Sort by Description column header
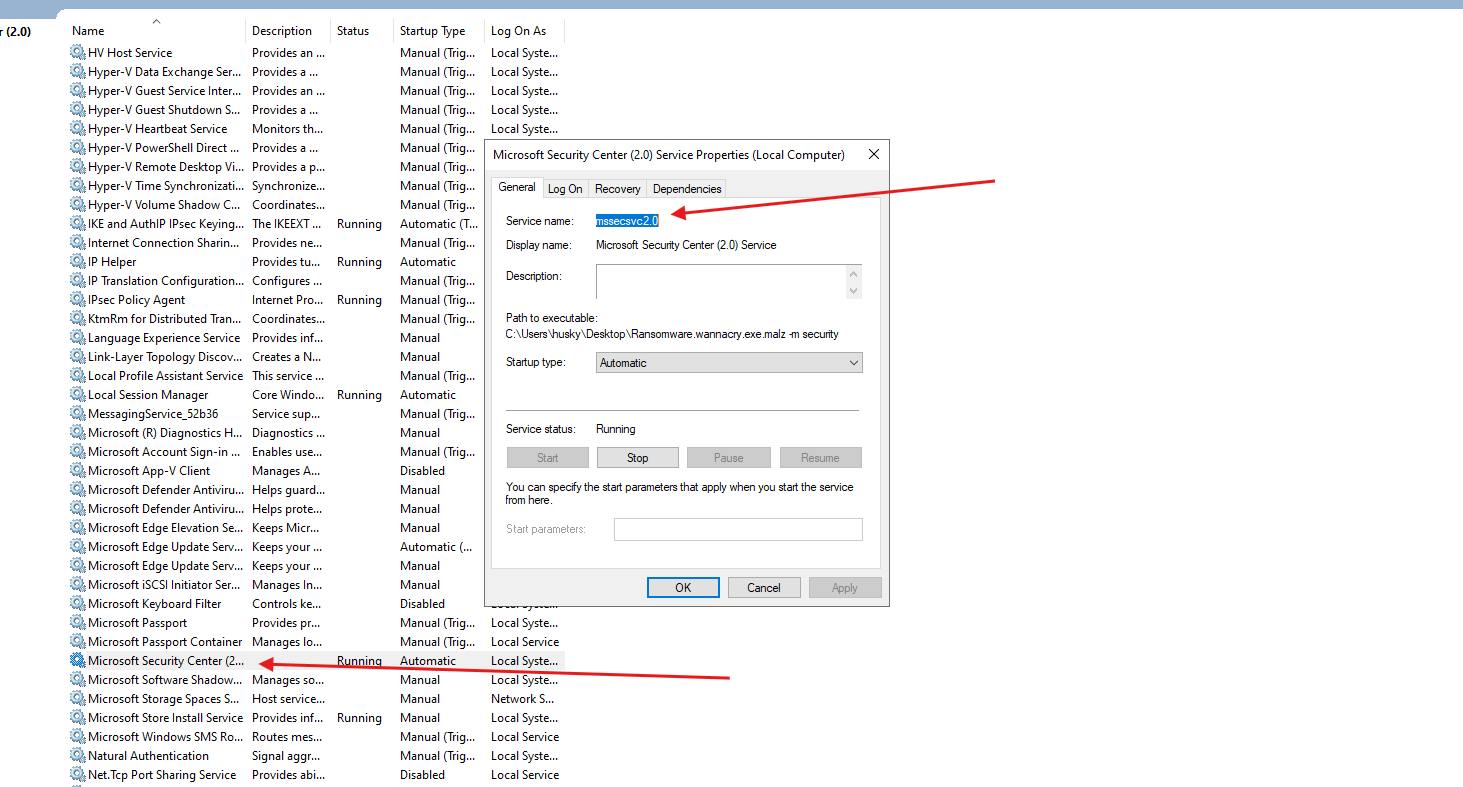 288,31
